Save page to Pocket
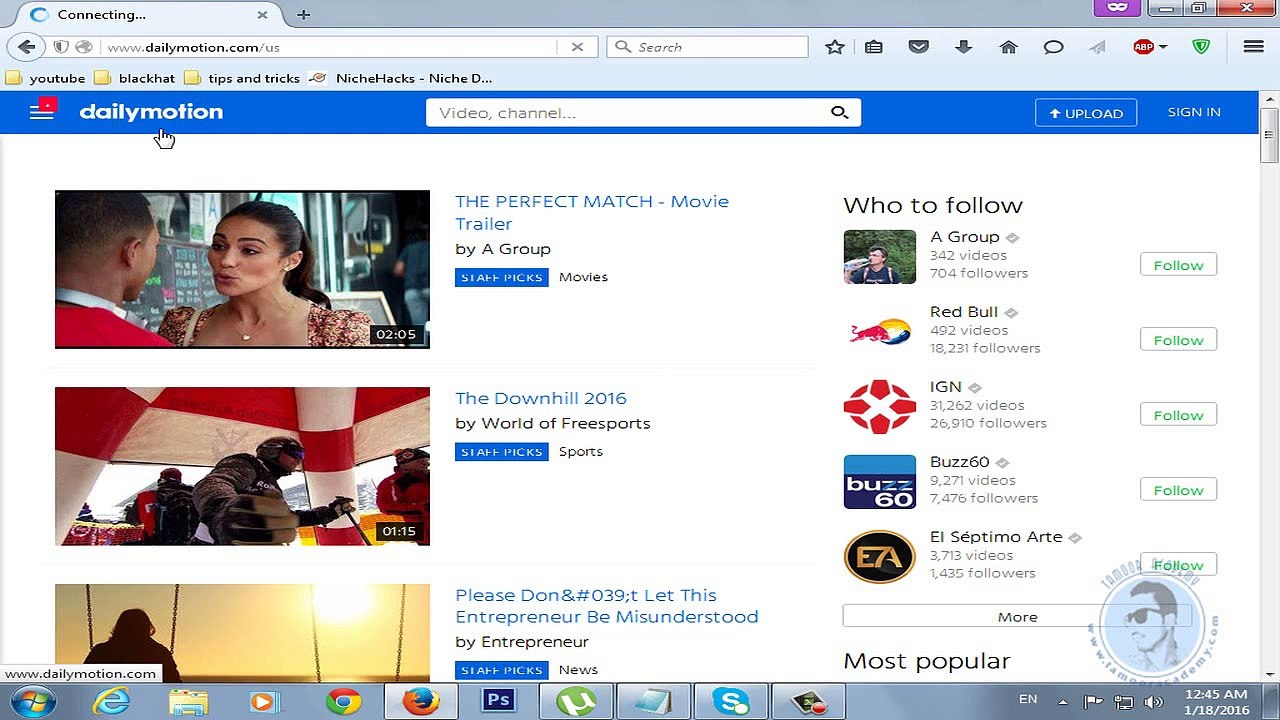 (x=919, y=47)
